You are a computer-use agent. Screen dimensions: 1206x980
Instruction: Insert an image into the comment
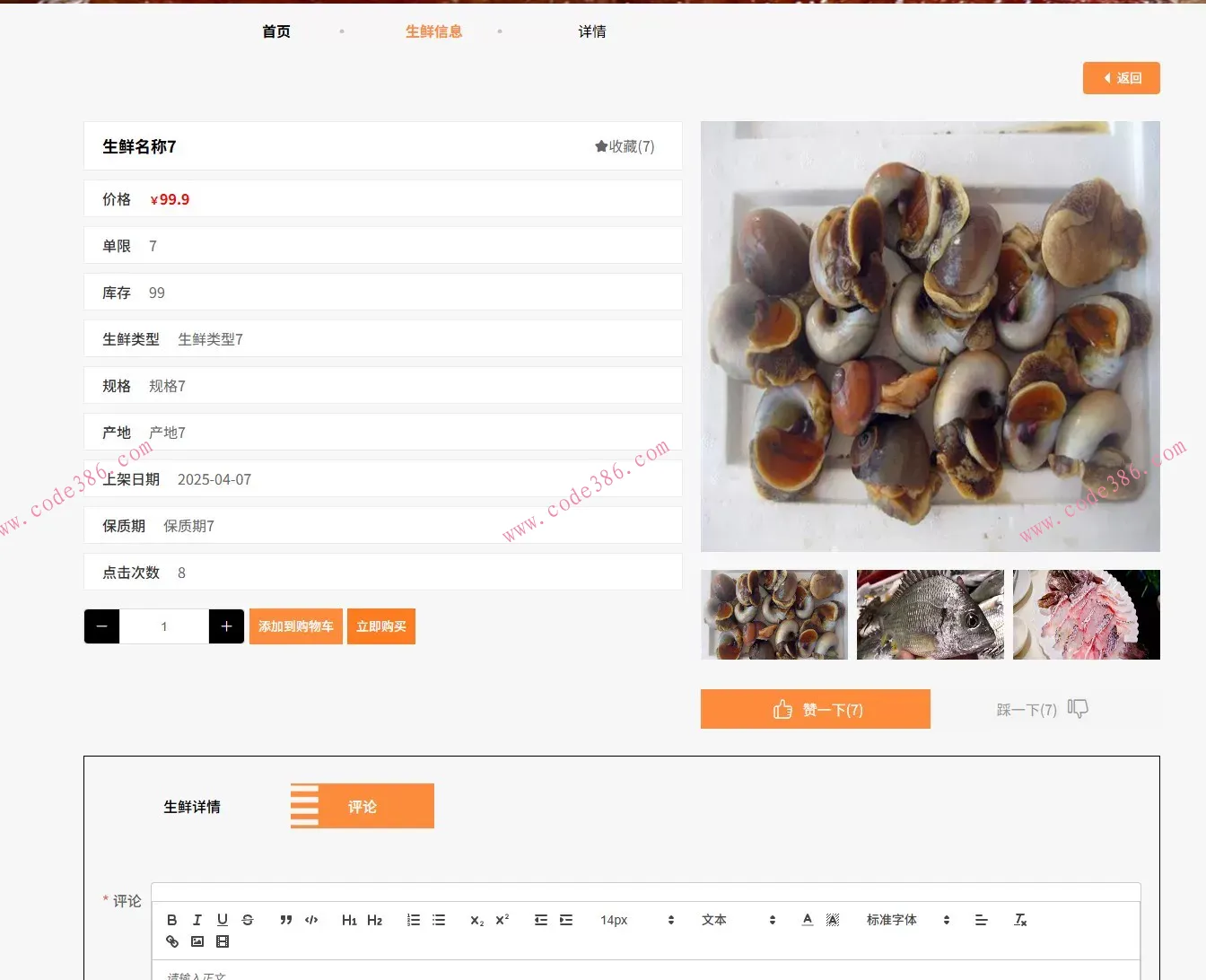[x=197, y=941]
